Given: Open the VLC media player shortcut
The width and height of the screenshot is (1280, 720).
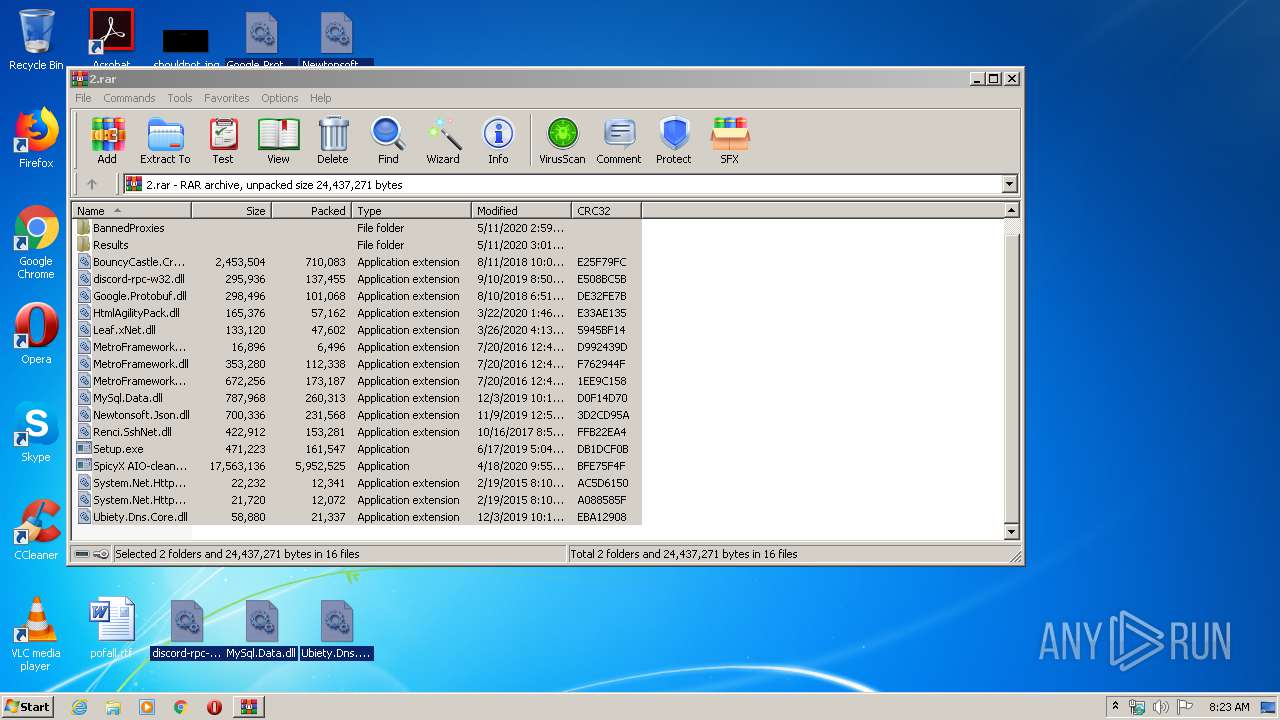Looking at the screenshot, I should 36,635.
